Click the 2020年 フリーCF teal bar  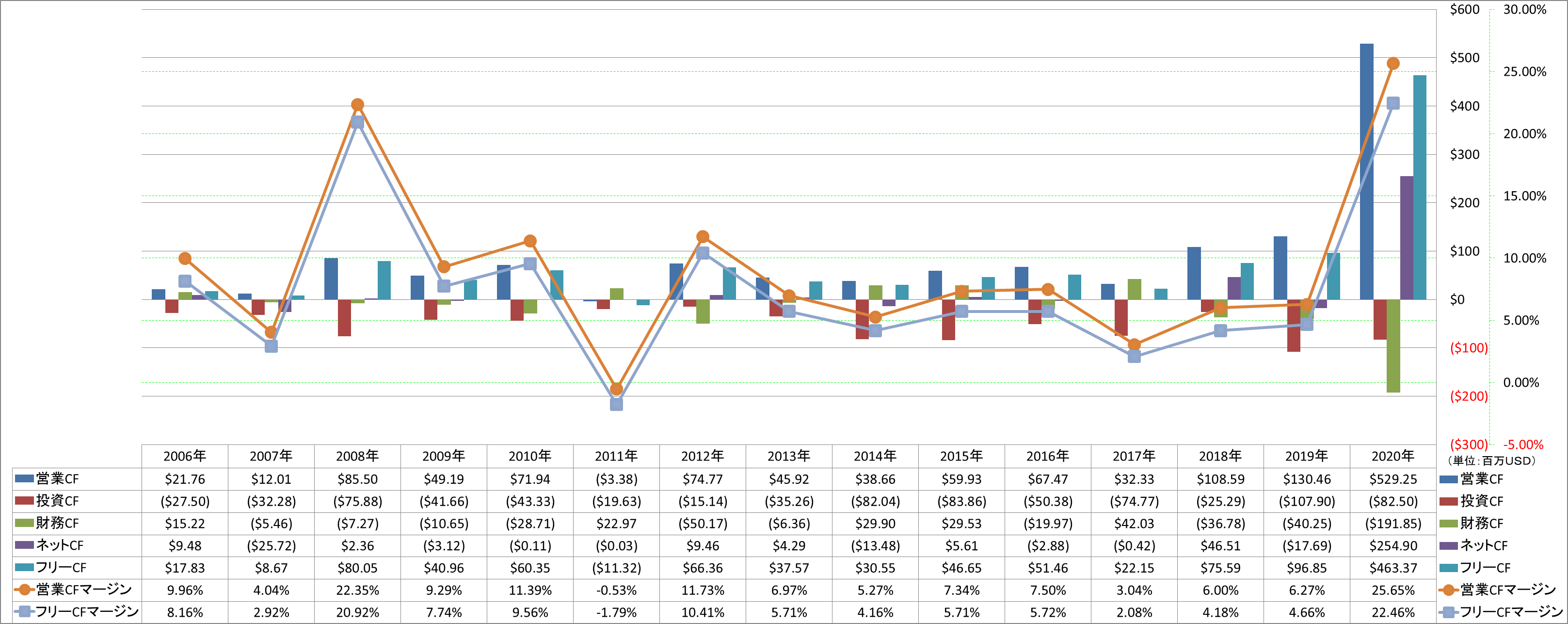click(x=1420, y=187)
